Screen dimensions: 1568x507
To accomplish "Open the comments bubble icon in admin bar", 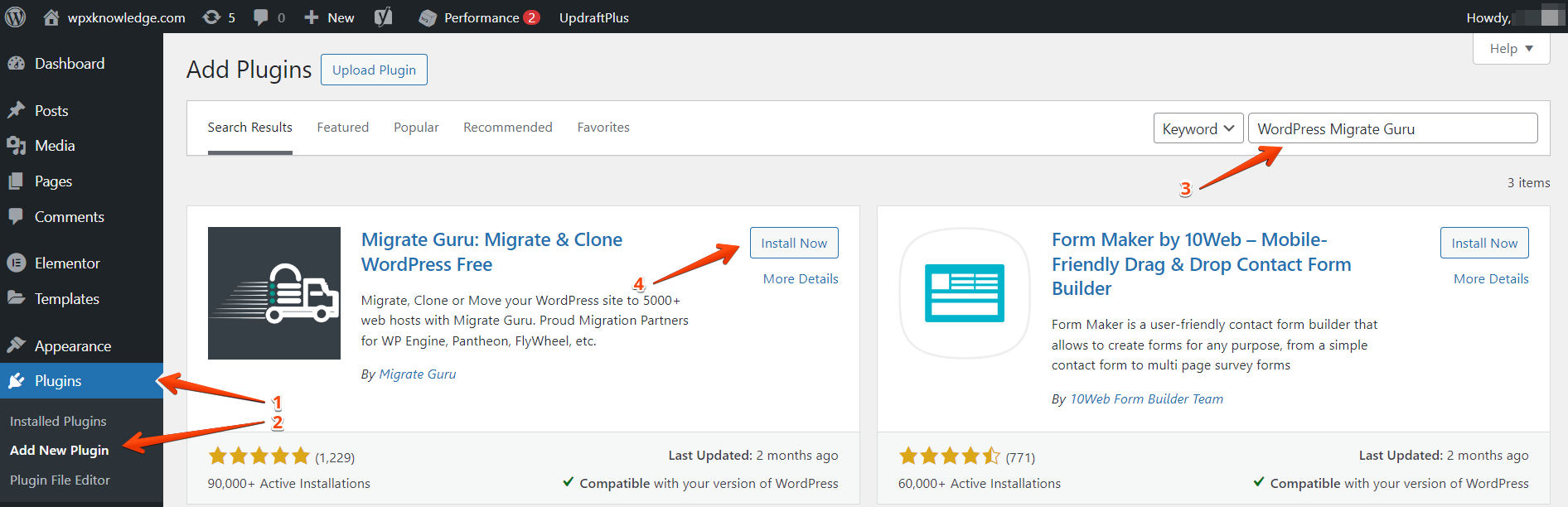I will (260, 17).
